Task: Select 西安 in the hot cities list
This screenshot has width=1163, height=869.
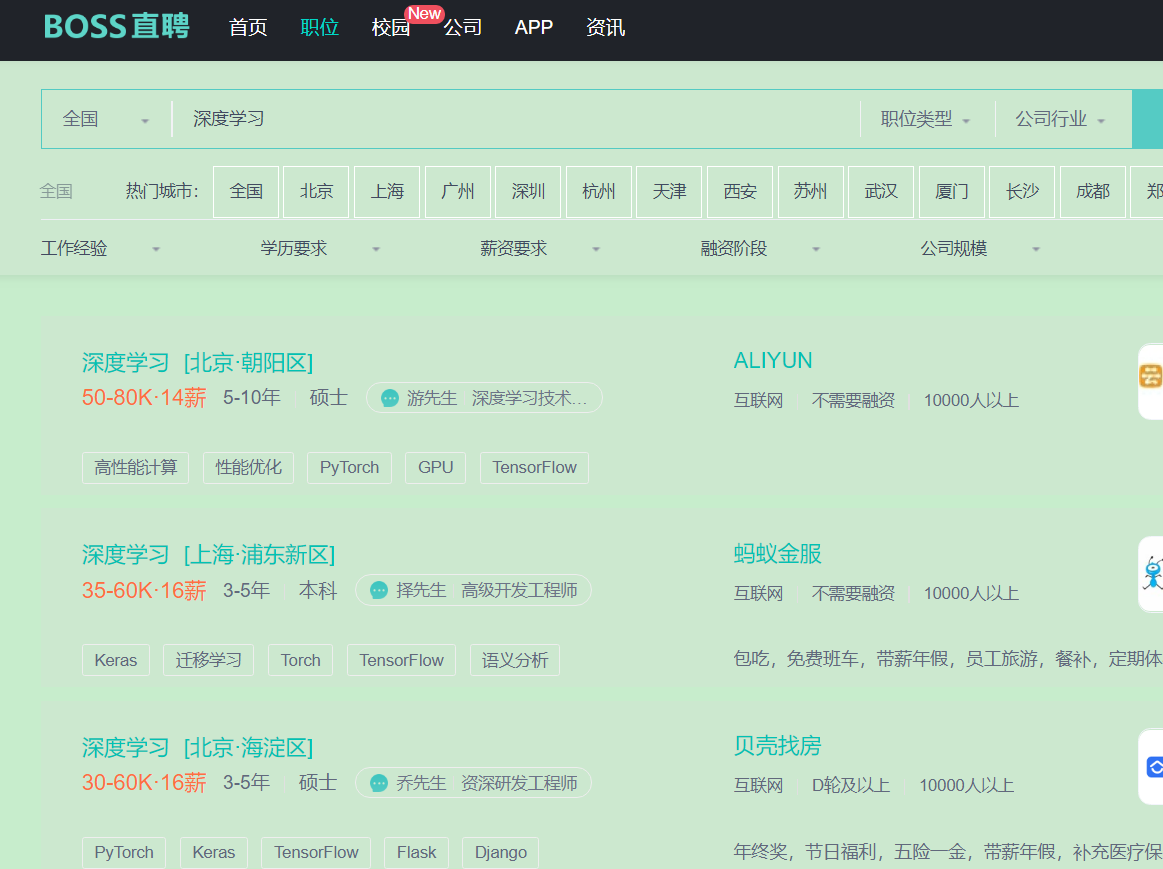Action: click(x=740, y=192)
